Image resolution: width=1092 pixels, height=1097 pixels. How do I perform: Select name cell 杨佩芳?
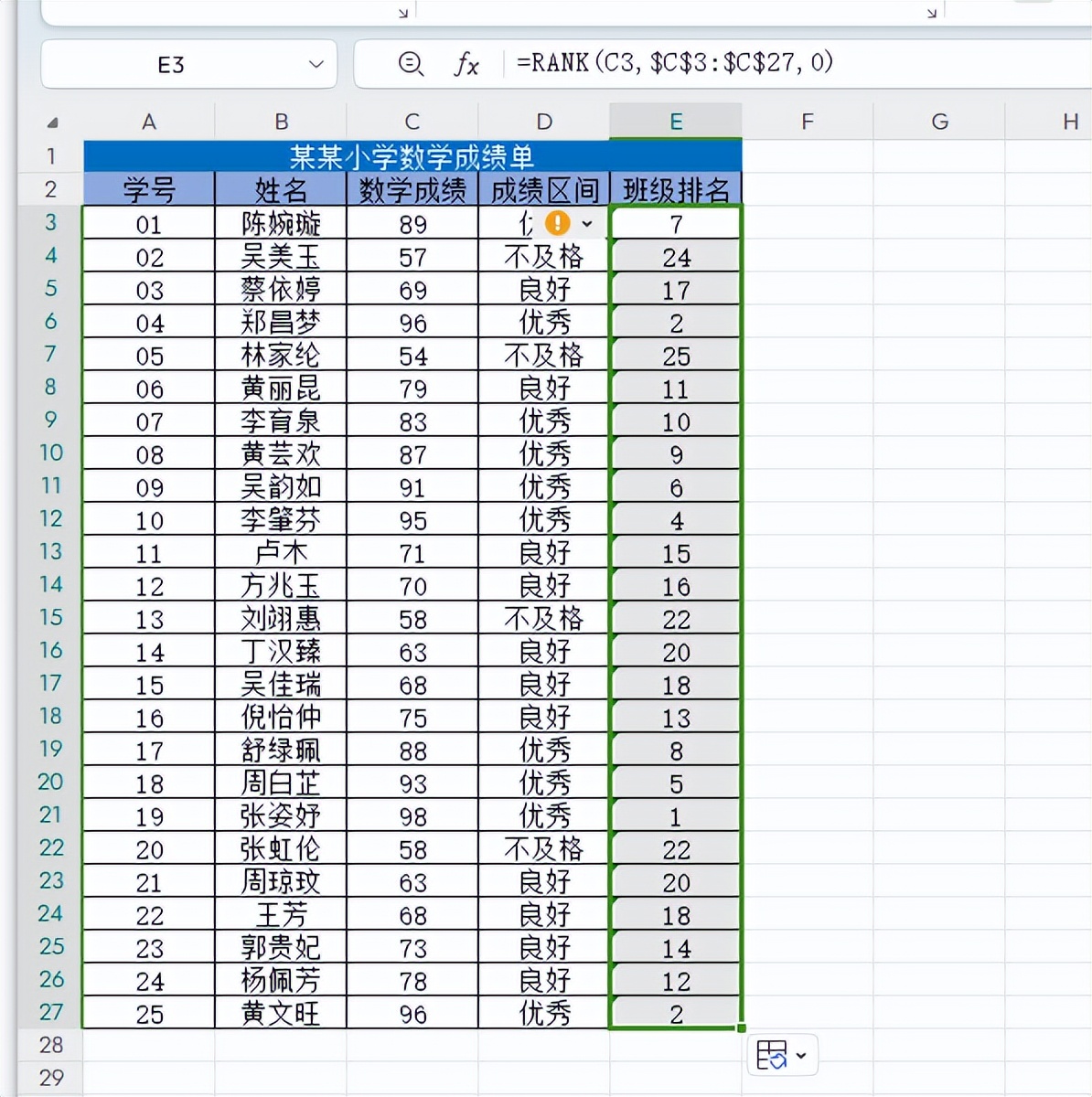[x=281, y=980]
